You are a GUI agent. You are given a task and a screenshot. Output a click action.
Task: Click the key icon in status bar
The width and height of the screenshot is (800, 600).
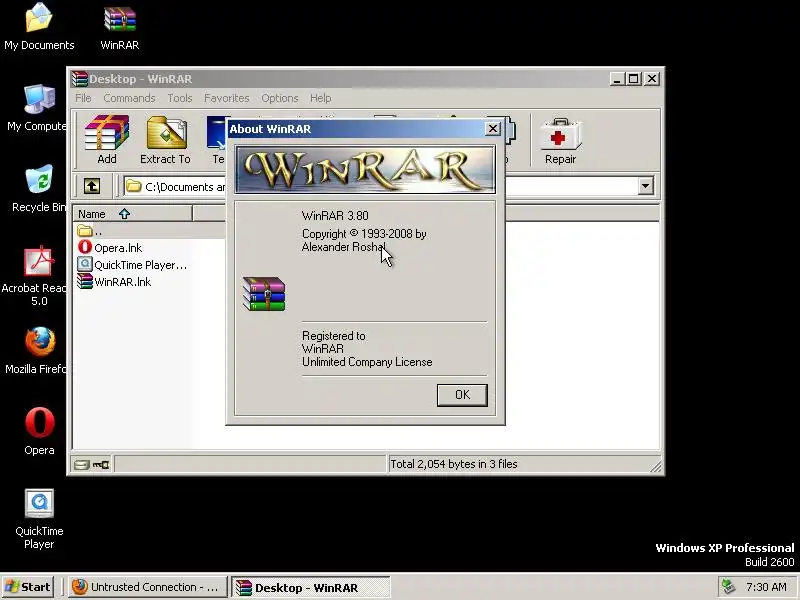click(x=101, y=464)
